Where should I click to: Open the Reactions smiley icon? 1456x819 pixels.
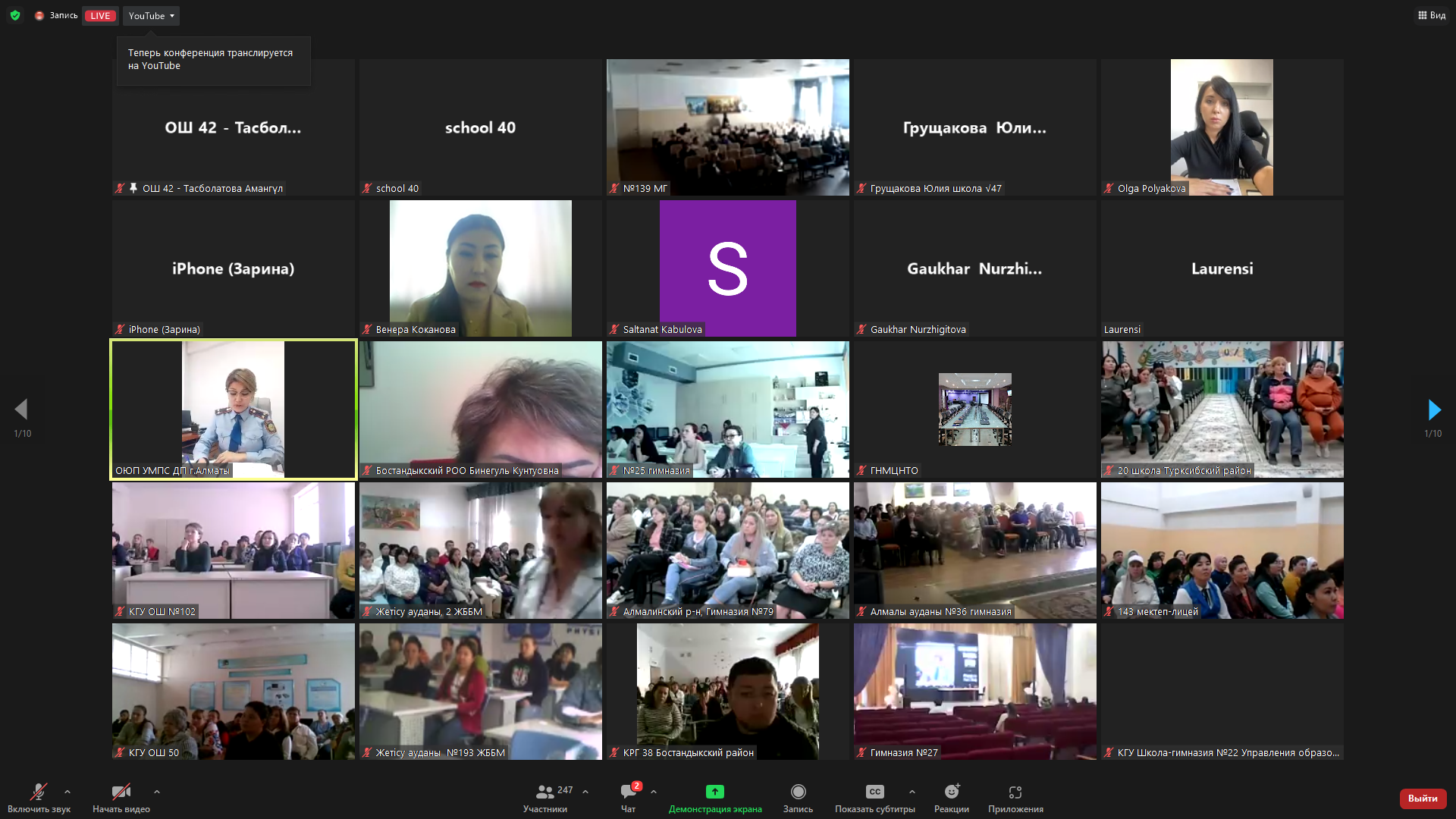951,792
